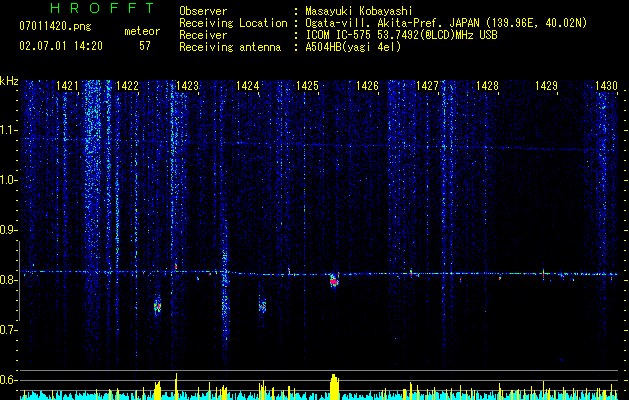Click the Receiver field label

click(x=203, y=35)
